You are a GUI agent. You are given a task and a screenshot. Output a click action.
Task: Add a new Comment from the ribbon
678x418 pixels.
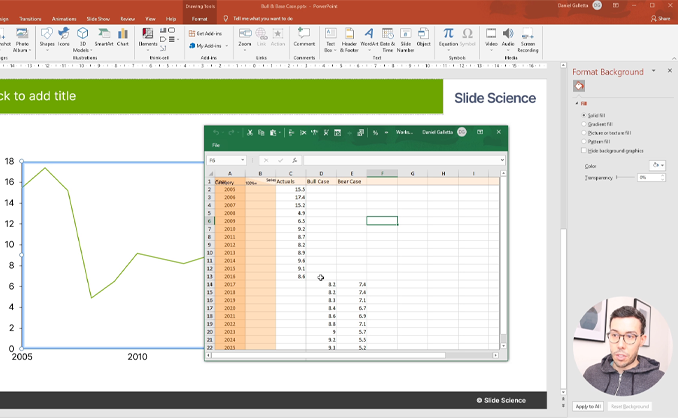pyautogui.click(x=304, y=38)
